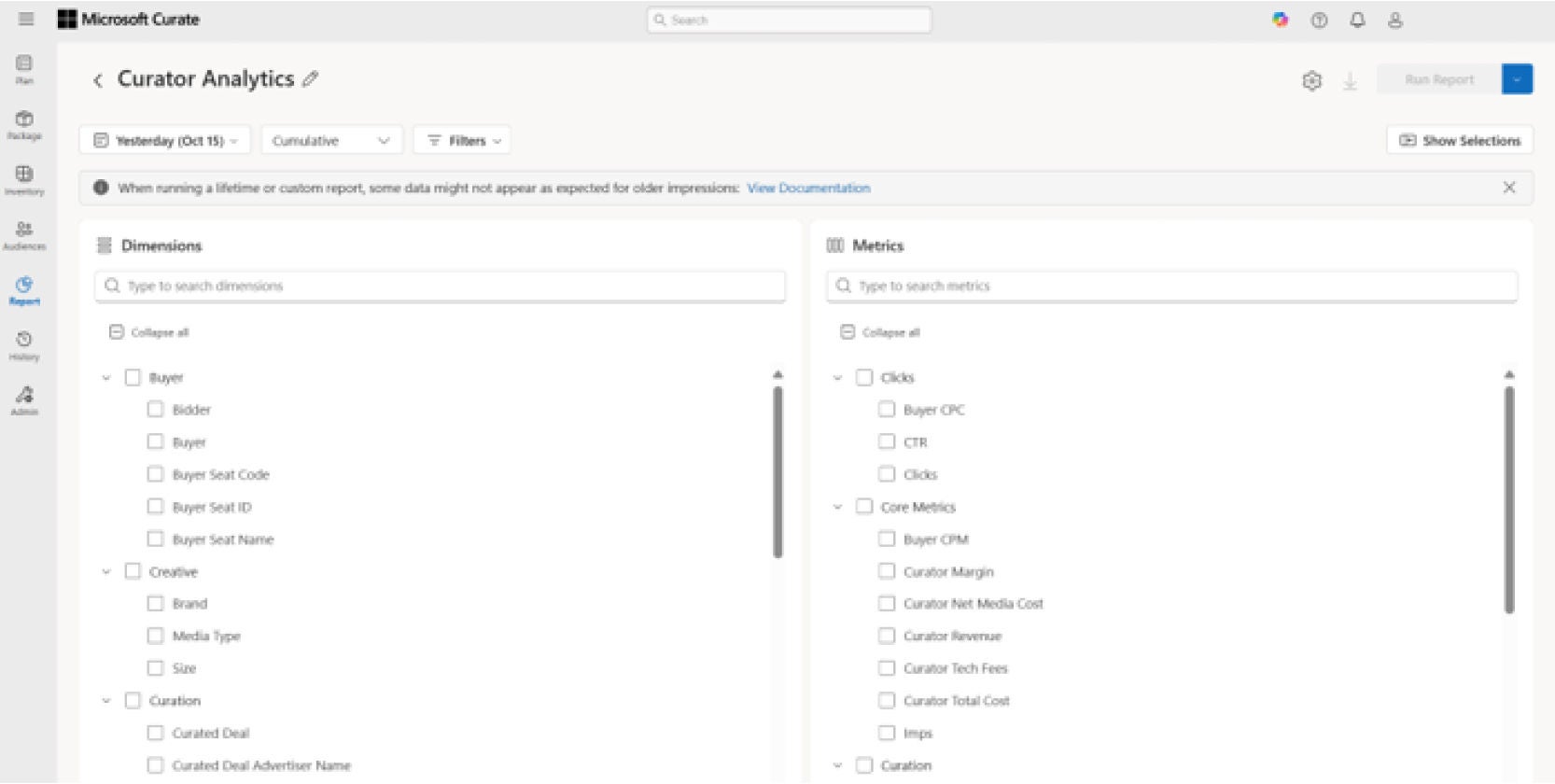Open the notifications bell

(1357, 20)
